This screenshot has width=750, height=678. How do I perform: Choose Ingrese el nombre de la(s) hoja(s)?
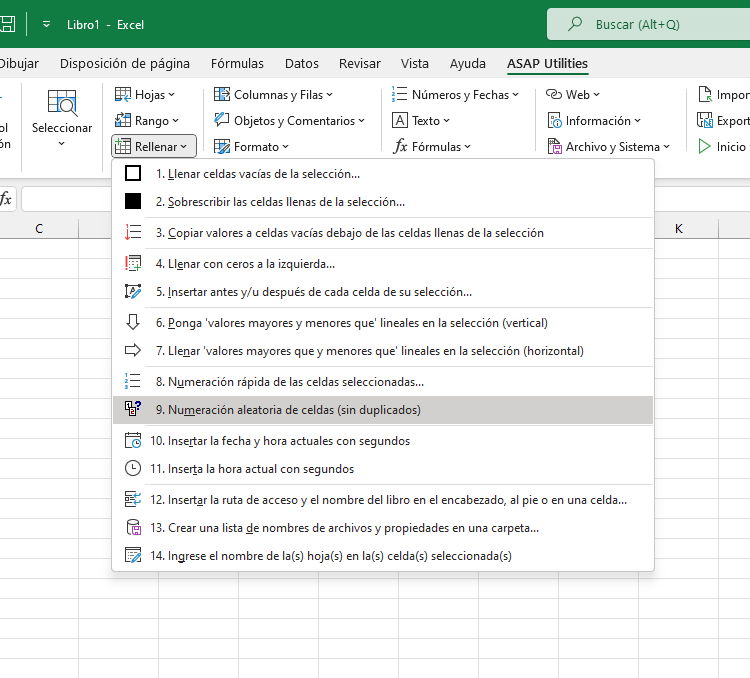point(383,556)
